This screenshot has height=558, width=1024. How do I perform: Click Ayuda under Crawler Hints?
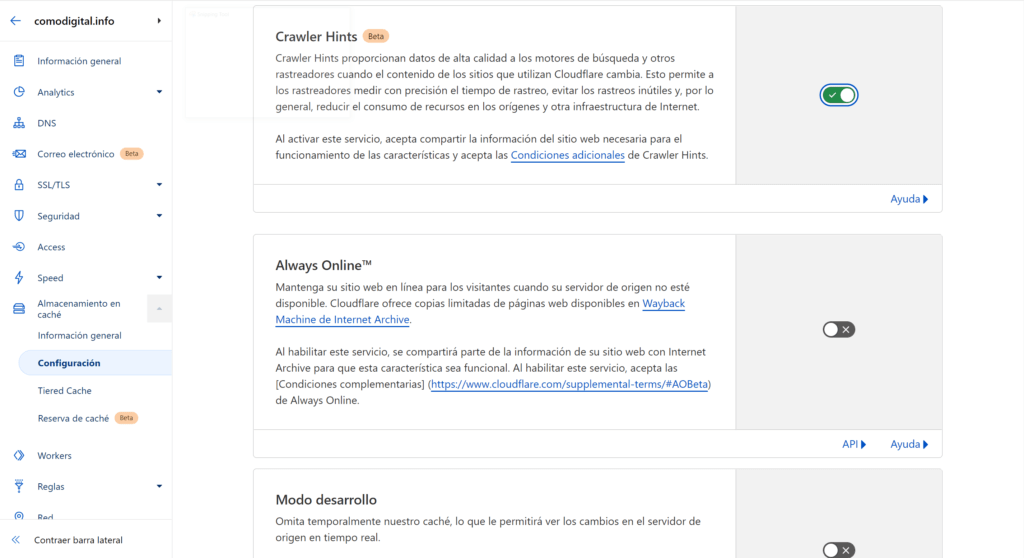pos(909,199)
